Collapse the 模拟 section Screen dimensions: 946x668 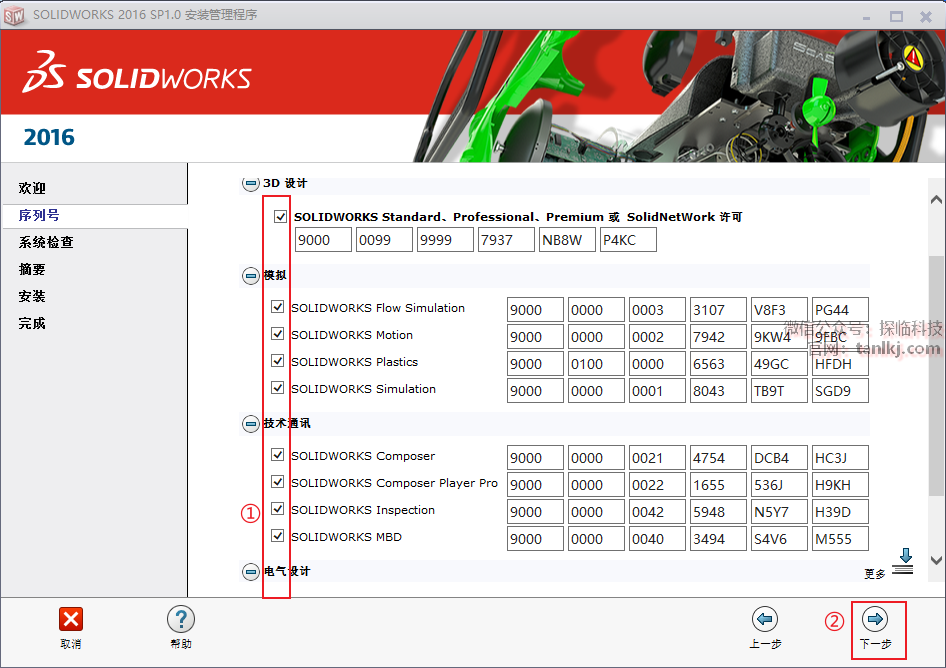[250, 276]
